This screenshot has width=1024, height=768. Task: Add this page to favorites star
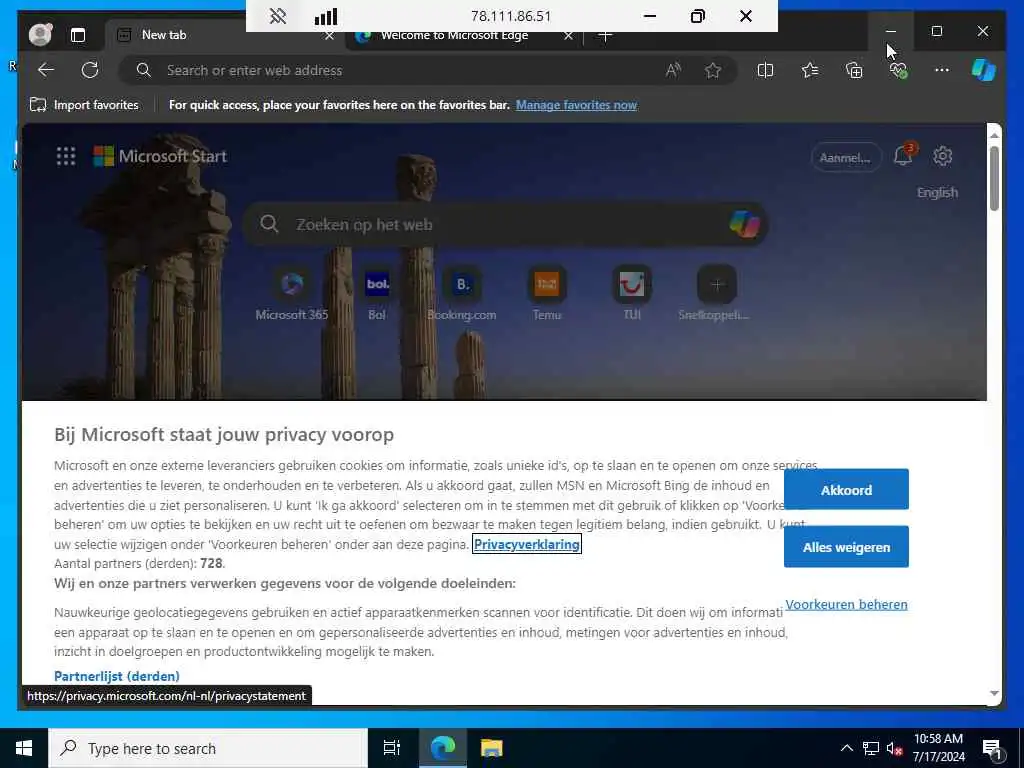click(712, 71)
